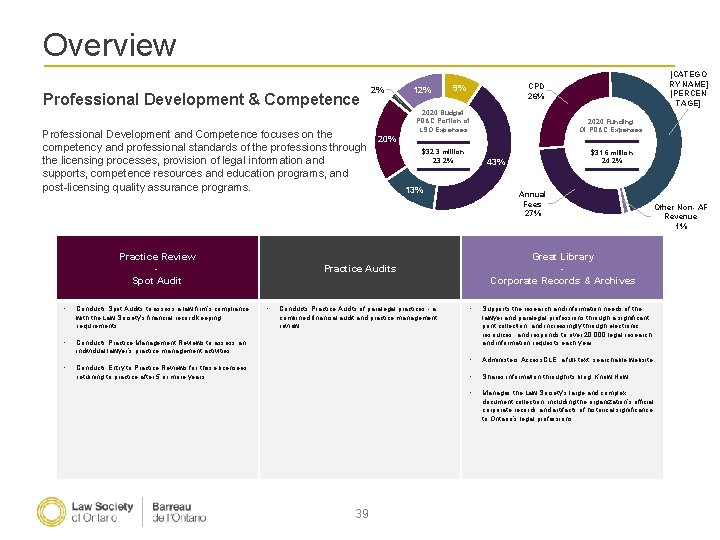The height and width of the screenshot is (540, 720).
Task: Click the "Conducts Practice Audits of paralegal practices" bullet
Action: pos(359,317)
